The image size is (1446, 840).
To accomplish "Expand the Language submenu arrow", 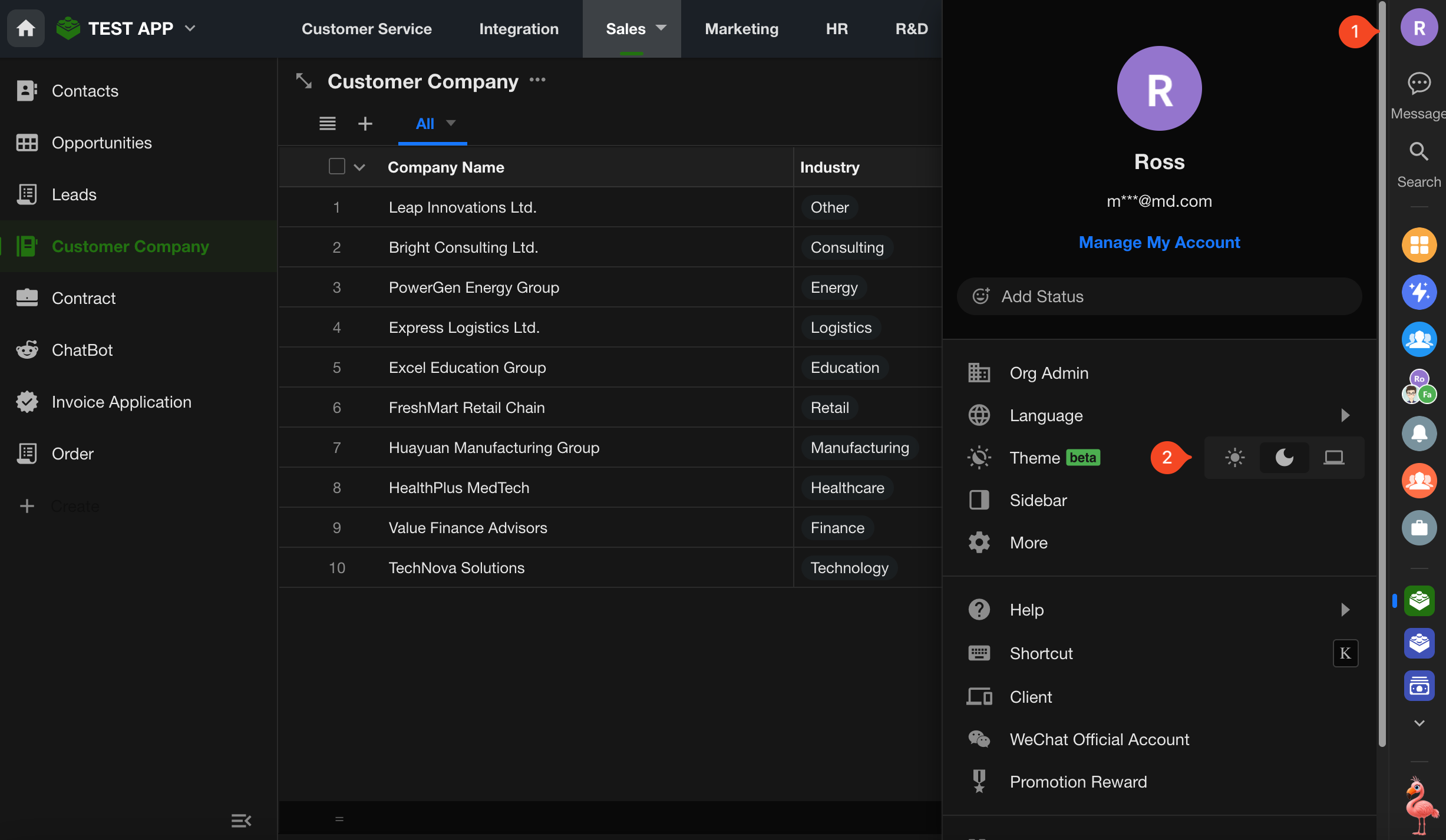I will (1345, 415).
